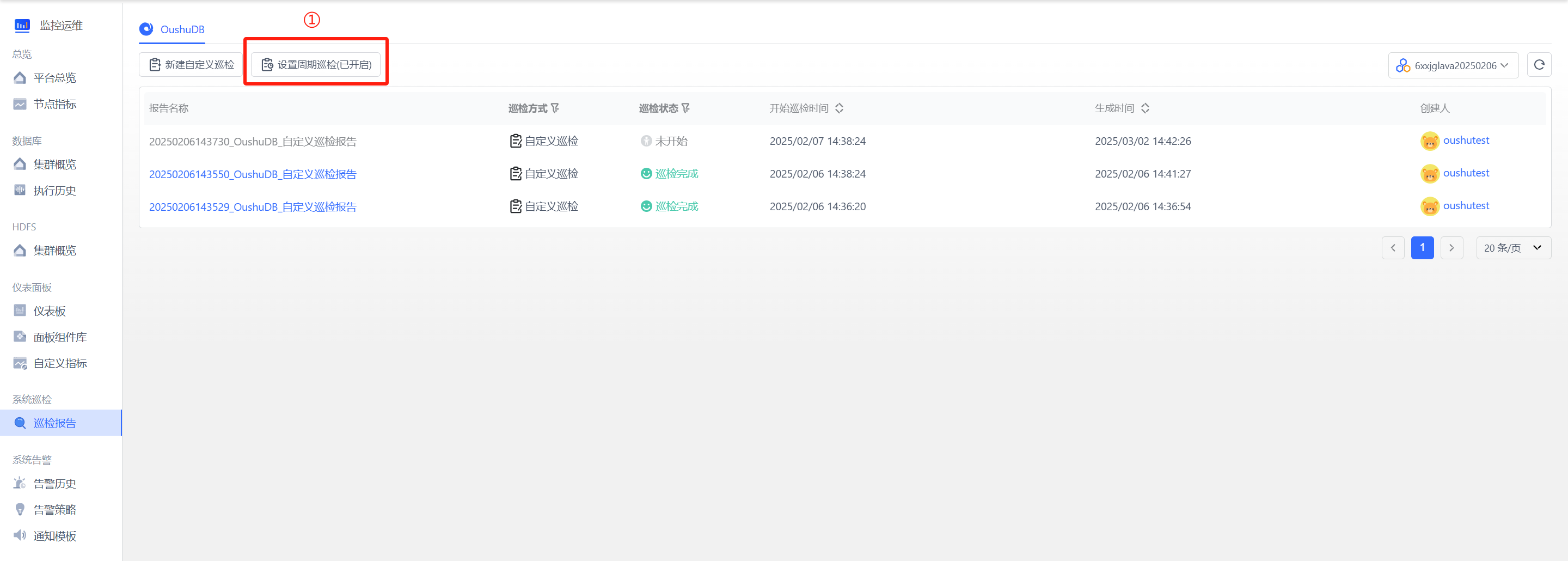Open the 巡检方式 filter icon
This screenshot has height=561, width=1568.
tap(555, 108)
